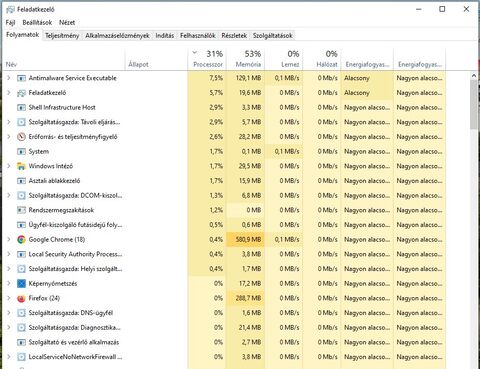Click the Shell Infrastructure Host icon
This screenshot has width=480, height=369.
click(x=21, y=108)
